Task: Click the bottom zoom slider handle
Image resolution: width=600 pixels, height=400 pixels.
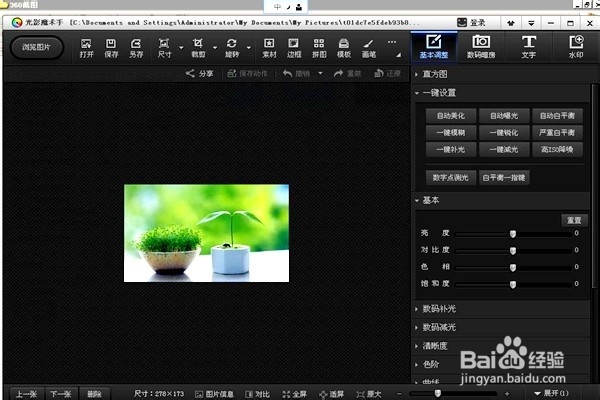Action: [438, 393]
